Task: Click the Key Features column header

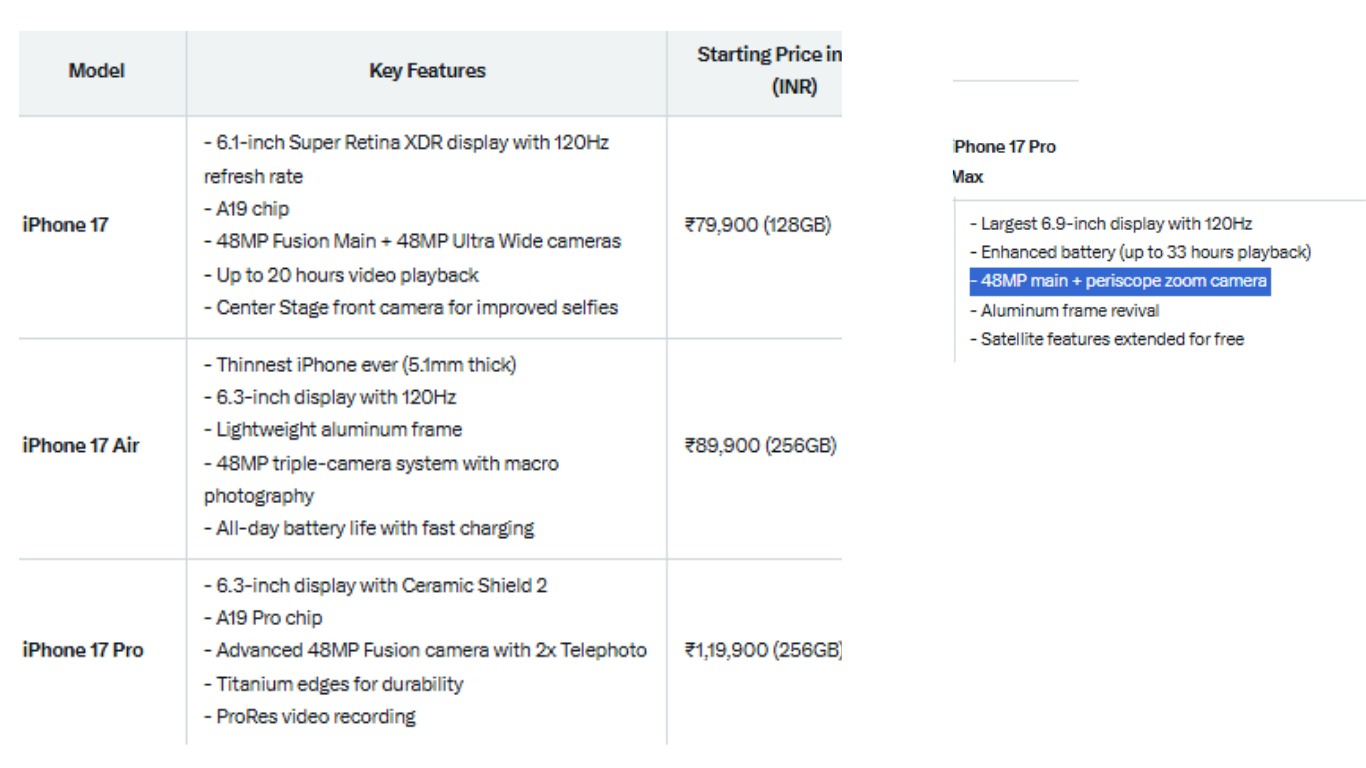Action: pyautogui.click(x=427, y=71)
